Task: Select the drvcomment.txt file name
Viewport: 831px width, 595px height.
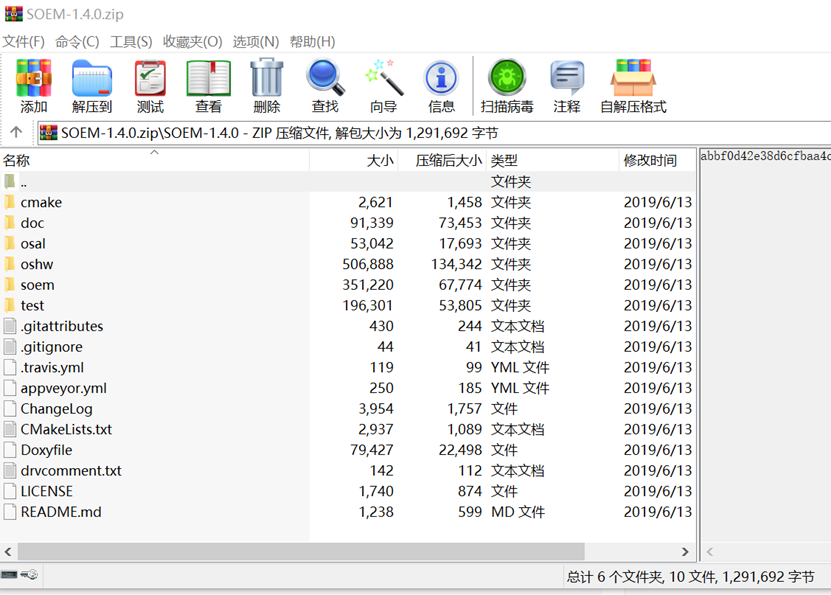Action: tap(71, 470)
